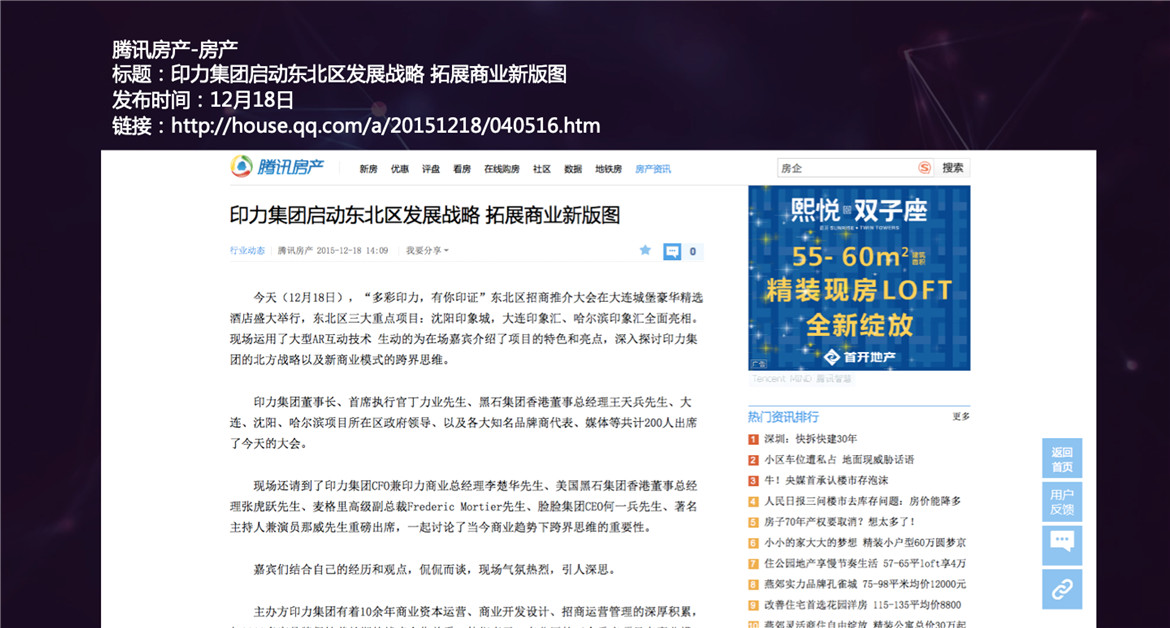Click the slide text 发布时间：12月18日
Viewport: 1170px width, 628px height.
203,100
